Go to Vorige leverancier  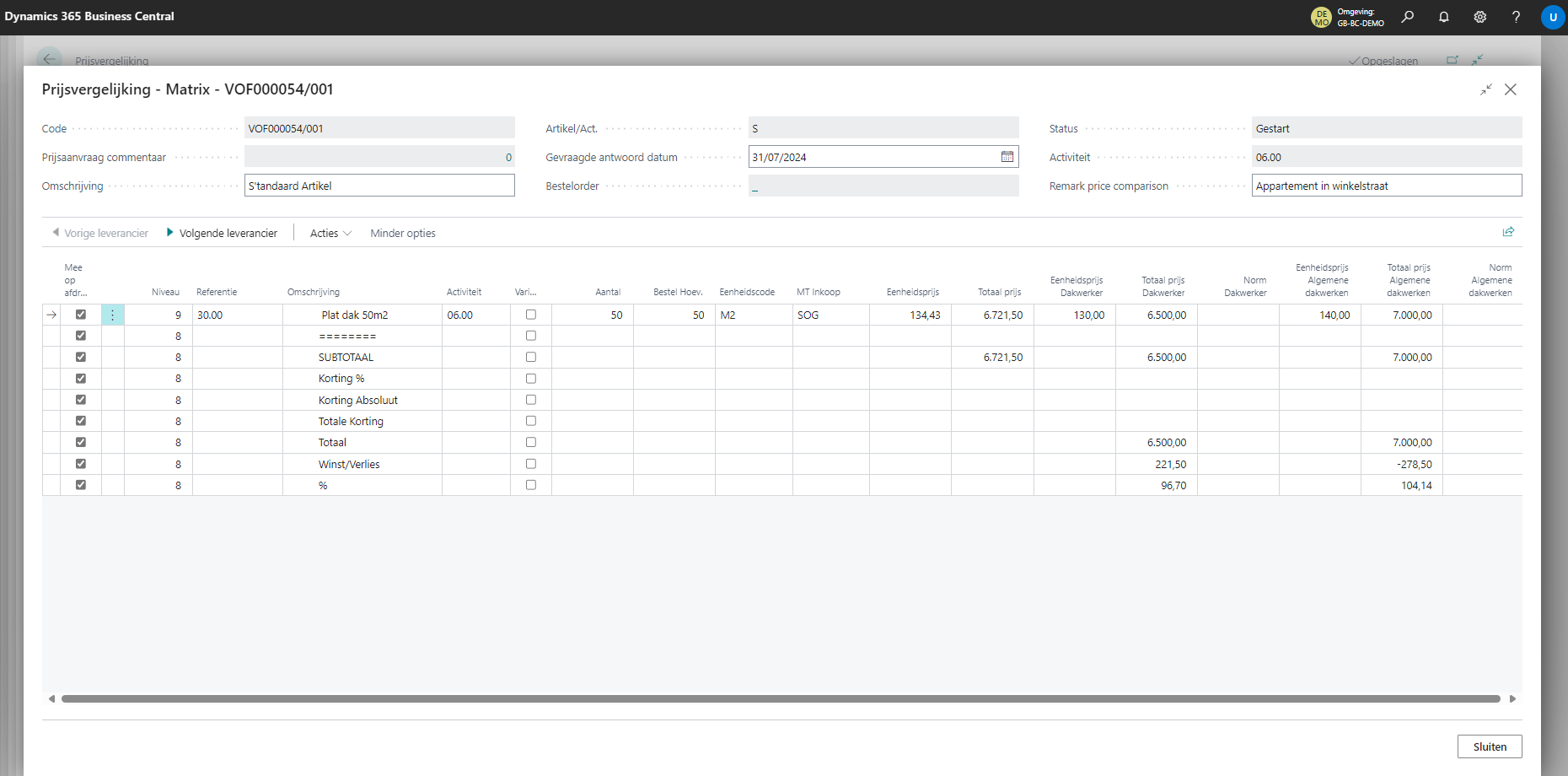coord(100,233)
